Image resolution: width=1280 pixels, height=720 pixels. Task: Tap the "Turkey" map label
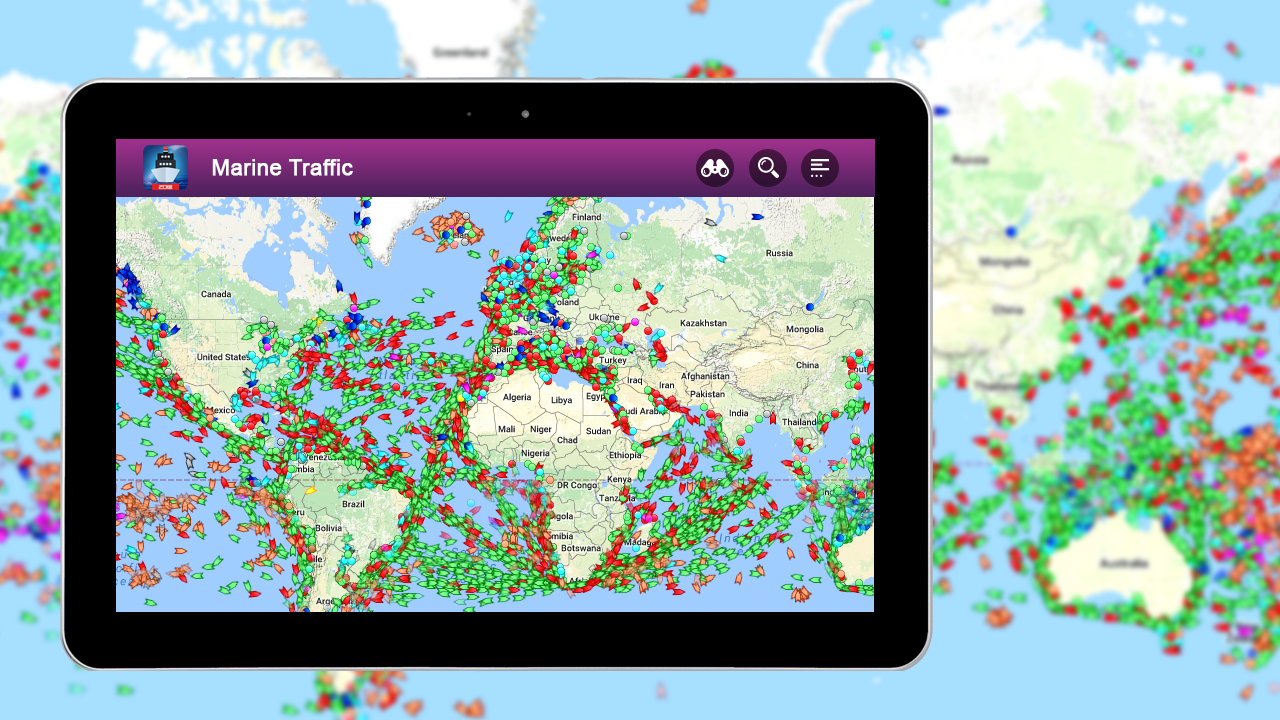611,360
